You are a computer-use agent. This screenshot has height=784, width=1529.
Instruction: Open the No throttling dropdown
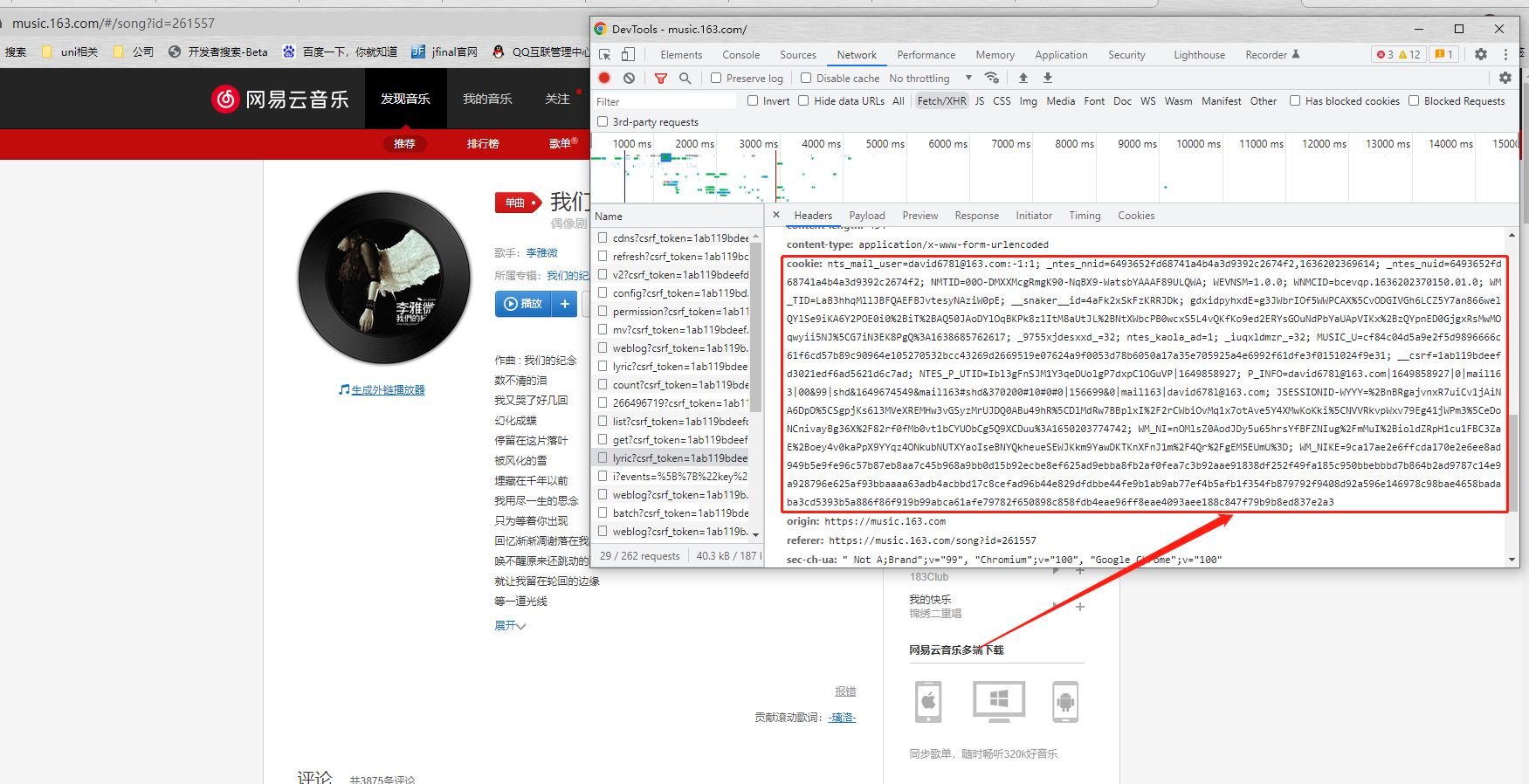[x=931, y=78]
